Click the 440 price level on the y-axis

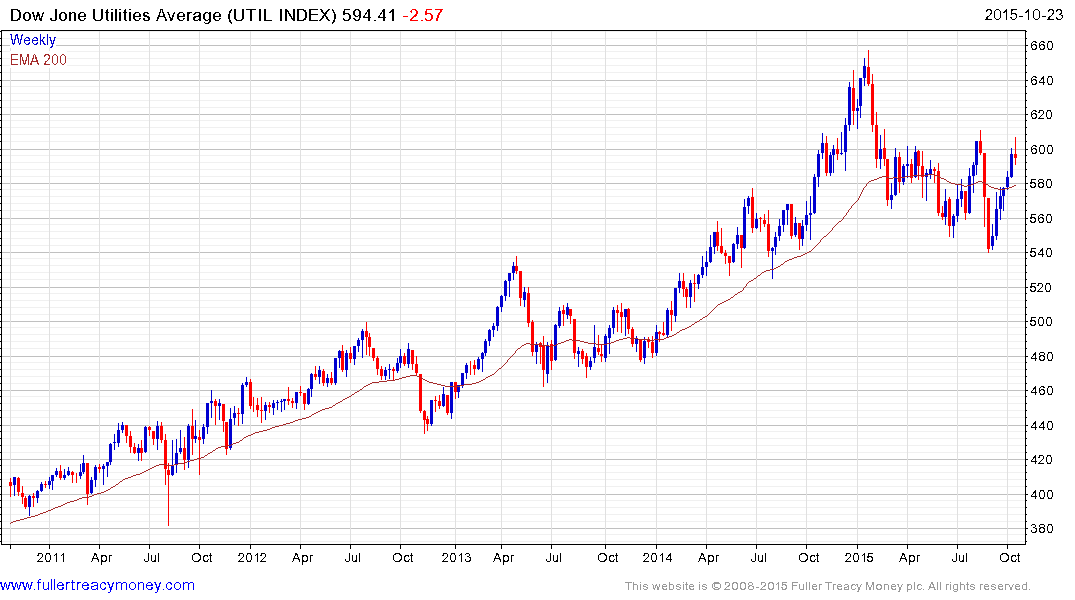click(1043, 426)
